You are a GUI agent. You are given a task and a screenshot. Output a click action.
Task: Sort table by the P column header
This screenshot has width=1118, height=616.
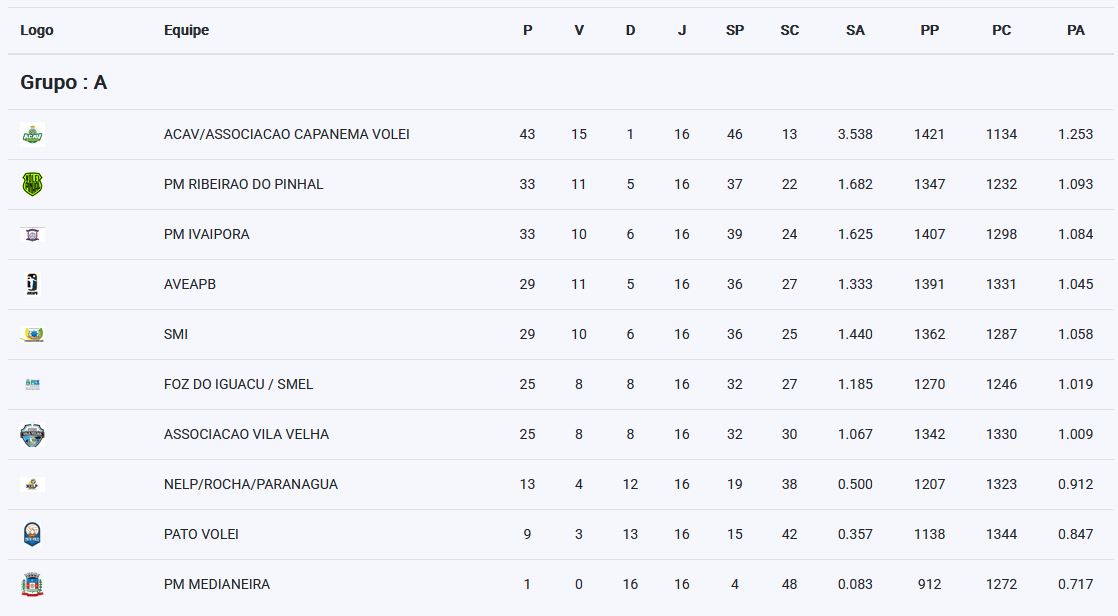pos(528,30)
